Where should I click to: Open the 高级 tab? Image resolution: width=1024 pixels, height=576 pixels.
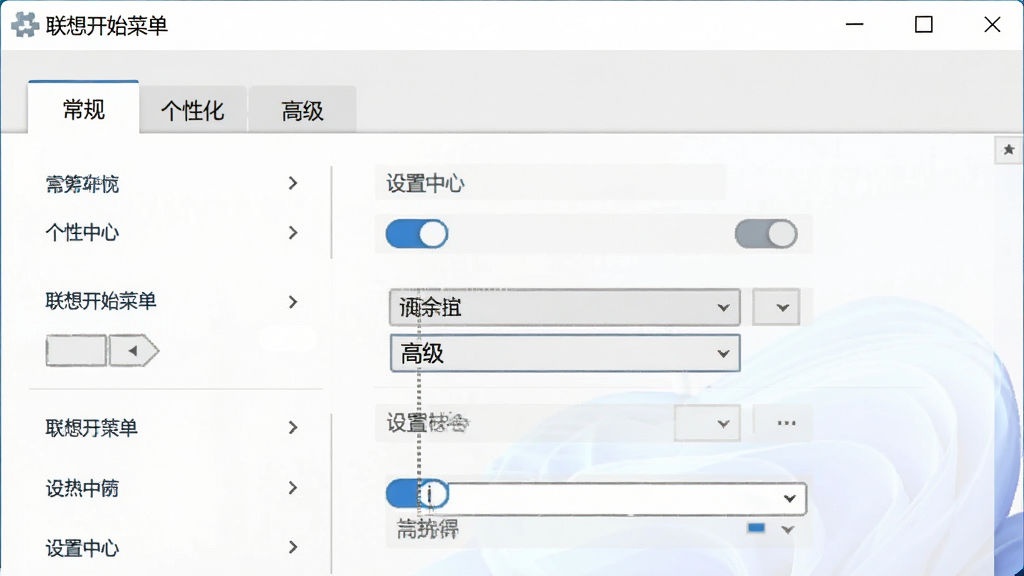(x=302, y=110)
